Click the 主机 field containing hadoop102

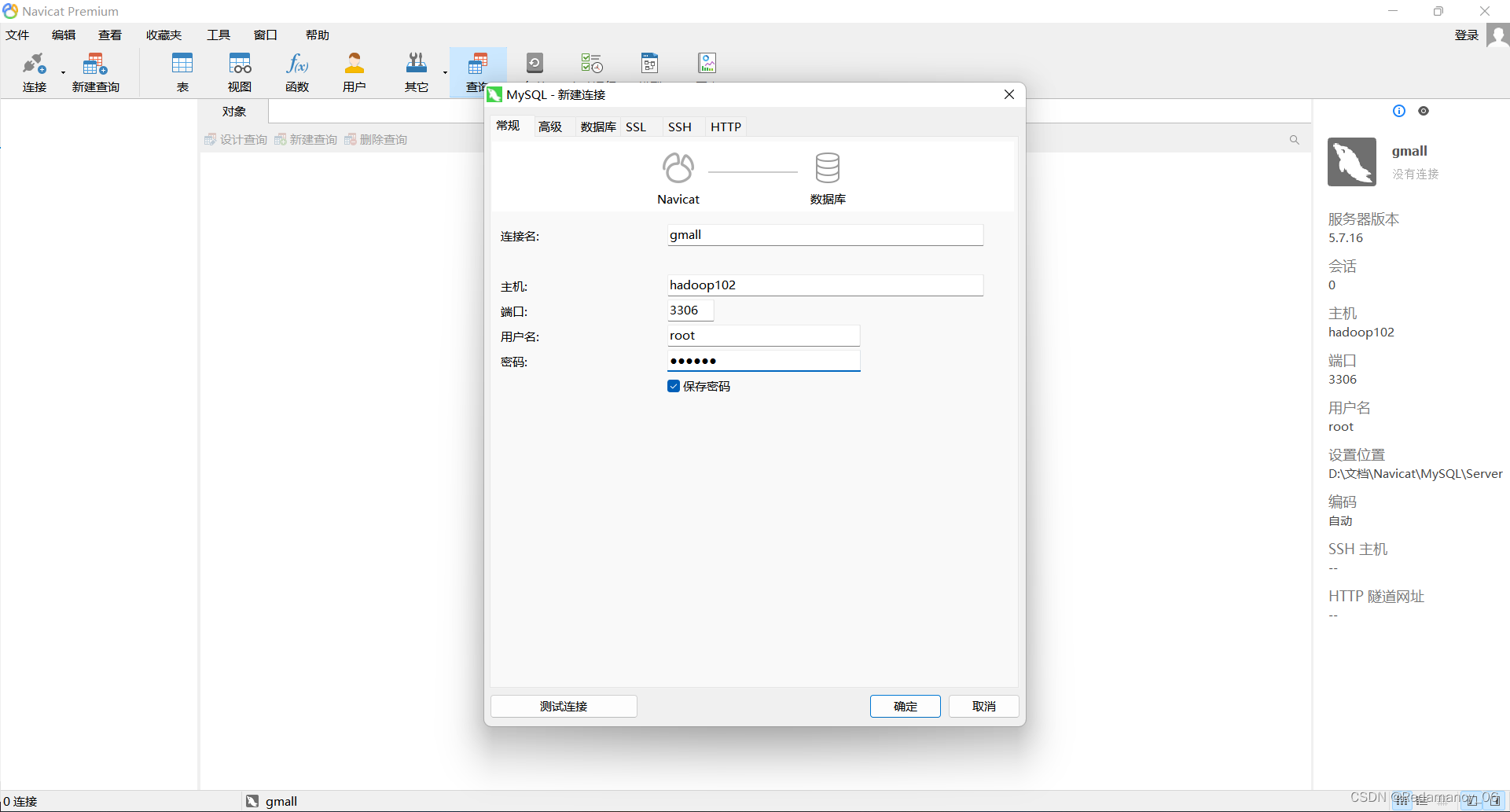825,285
